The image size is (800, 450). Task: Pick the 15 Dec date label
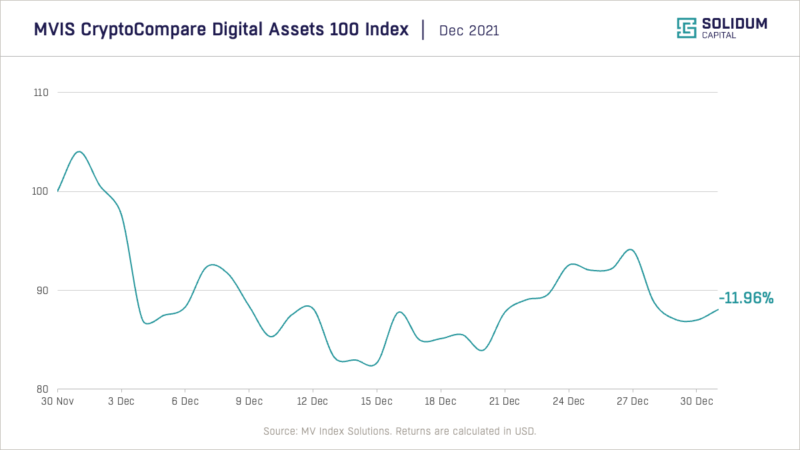(376, 400)
